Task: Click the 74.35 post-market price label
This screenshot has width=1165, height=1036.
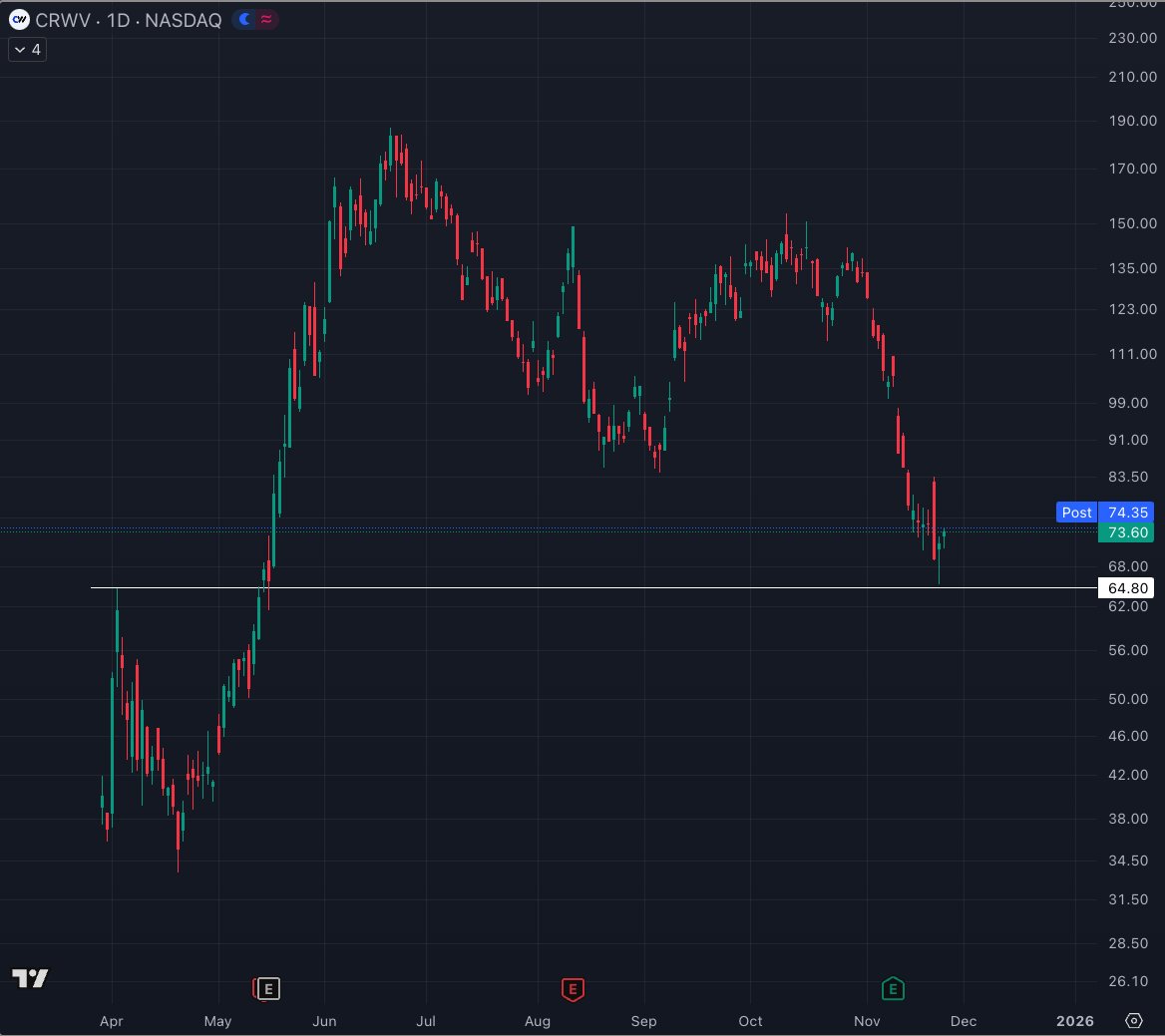Action: click(1126, 513)
